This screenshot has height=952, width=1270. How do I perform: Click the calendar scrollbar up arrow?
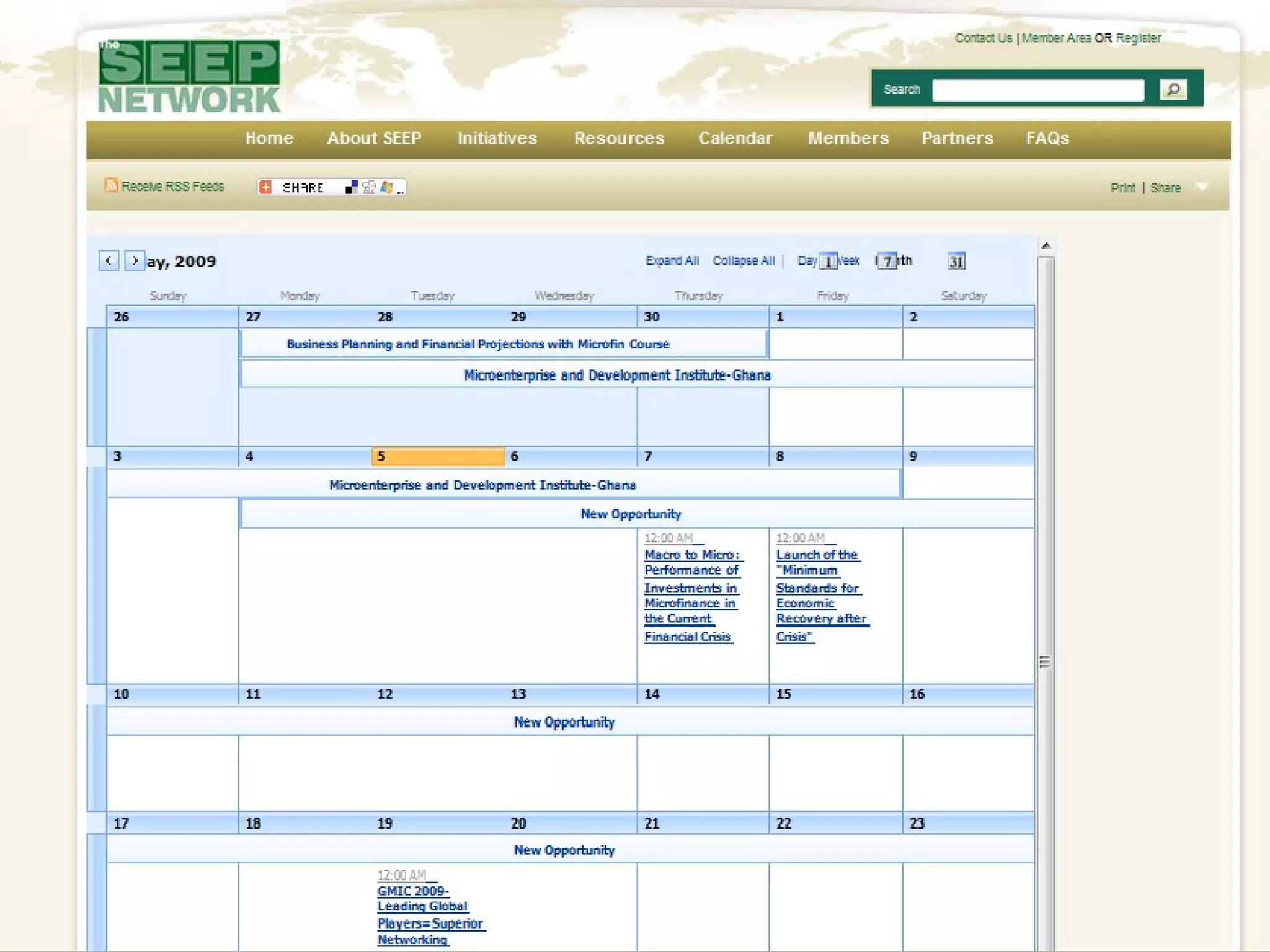pos(1046,245)
